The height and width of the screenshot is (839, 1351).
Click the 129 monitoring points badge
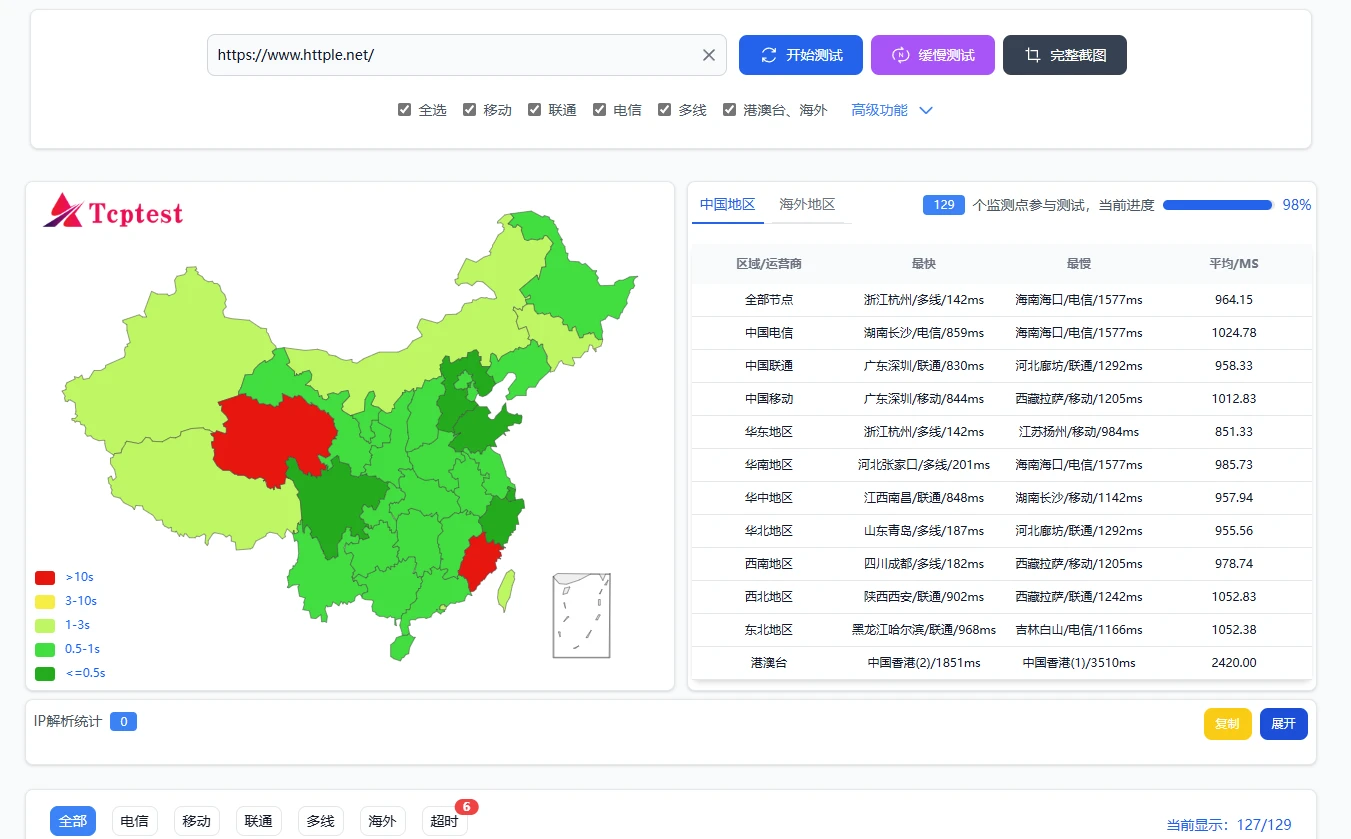coord(943,205)
